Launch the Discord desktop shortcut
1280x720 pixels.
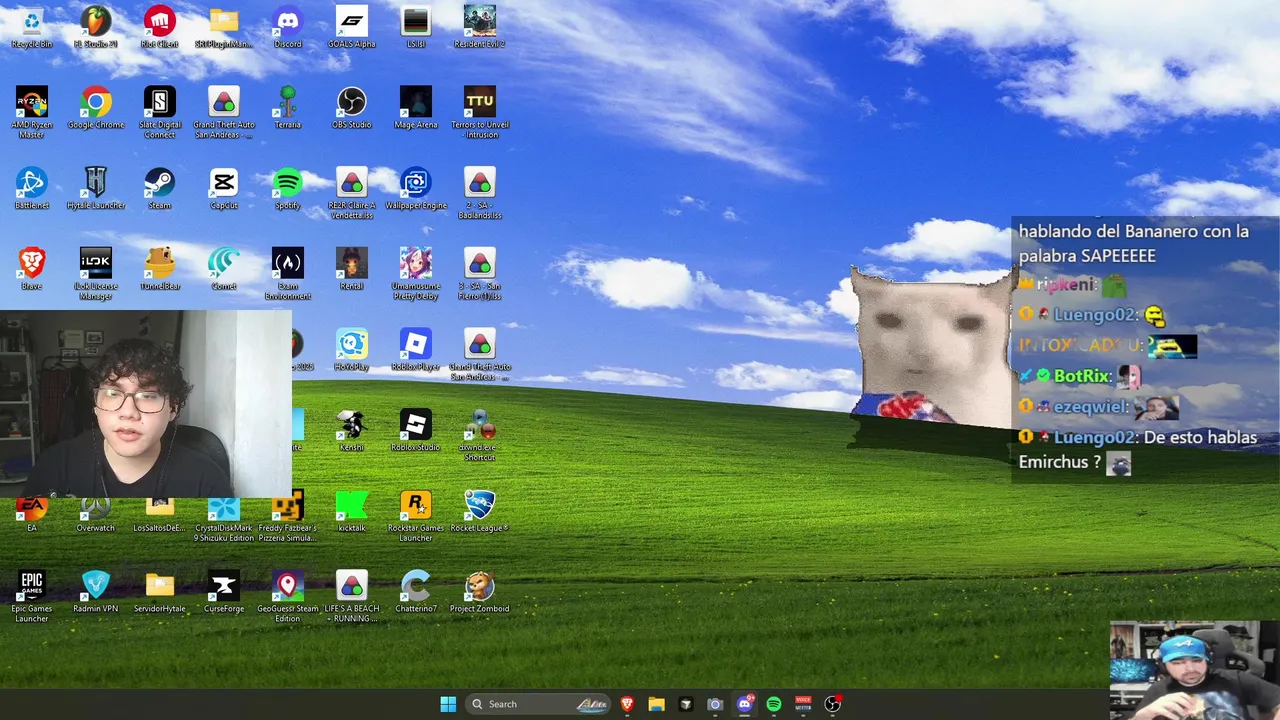coord(288,26)
